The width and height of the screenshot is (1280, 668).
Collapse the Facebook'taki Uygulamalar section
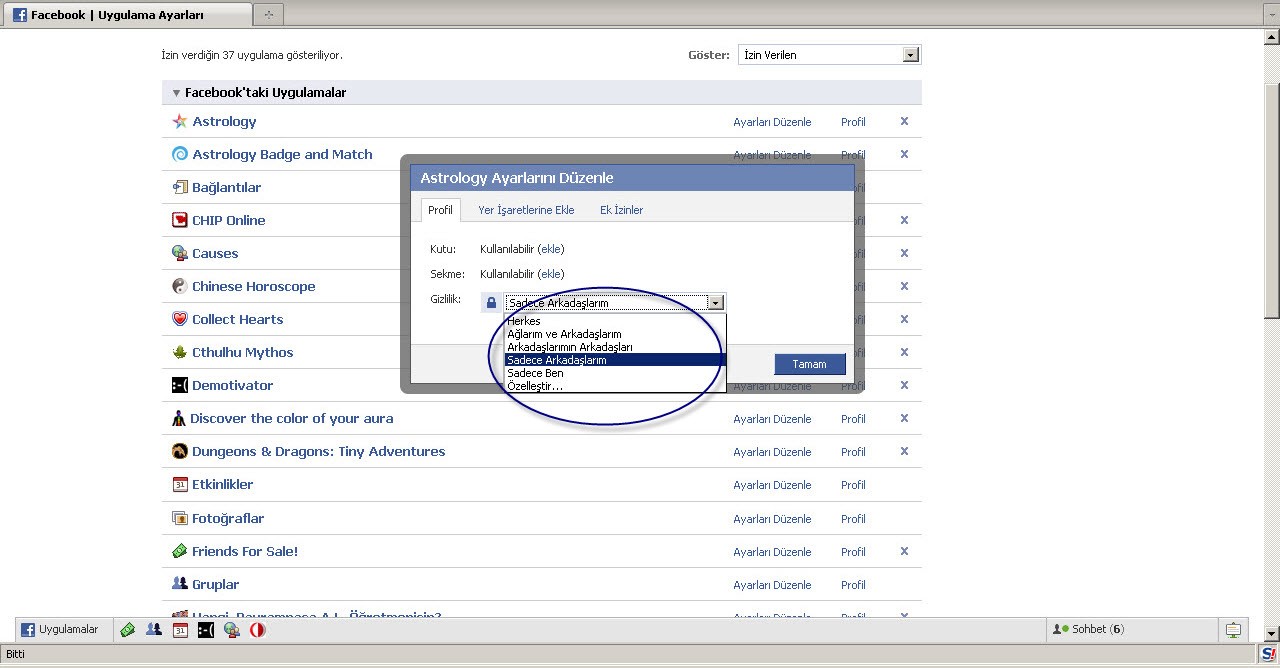[176, 93]
